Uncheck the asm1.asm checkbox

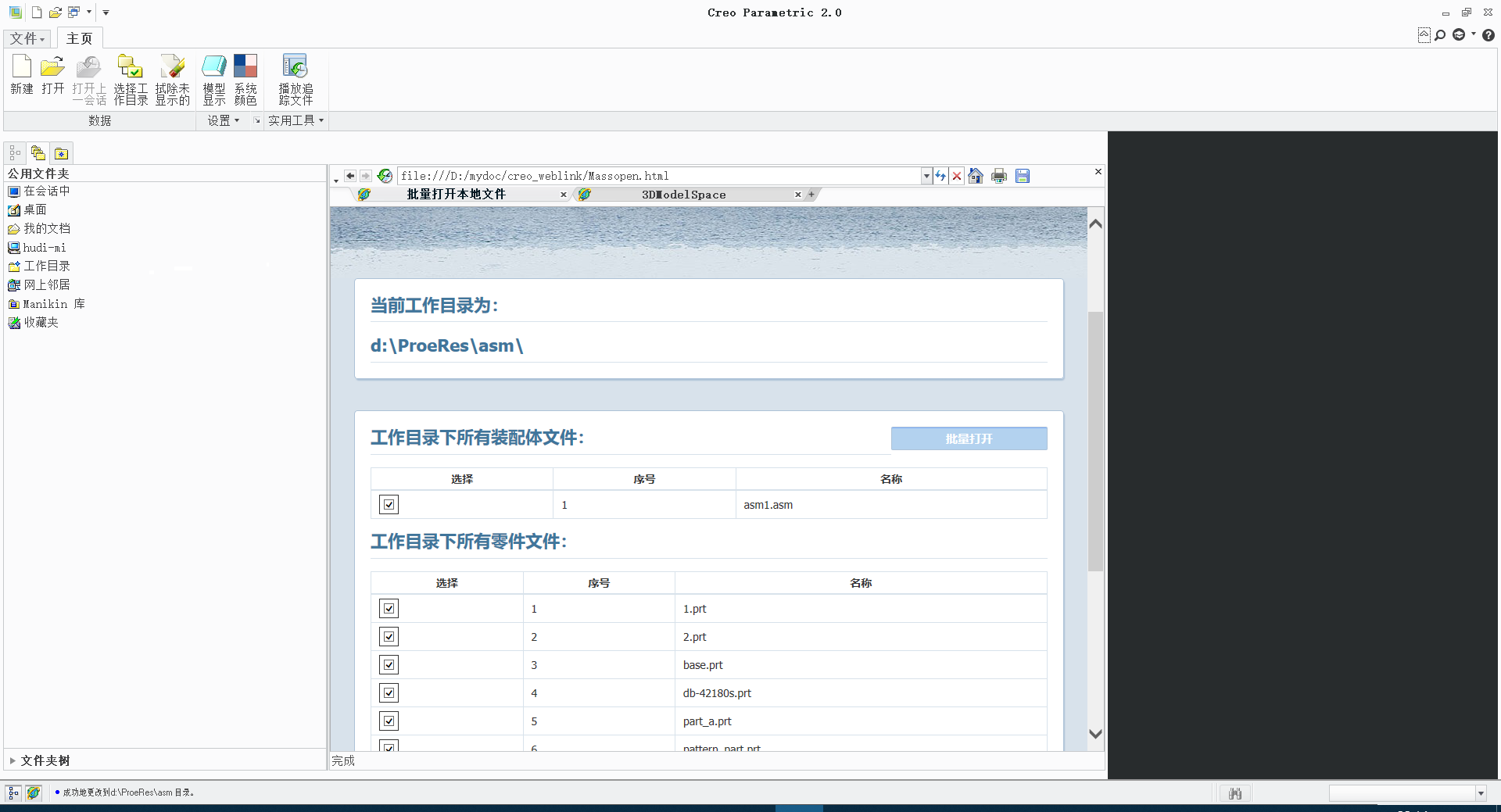point(389,504)
